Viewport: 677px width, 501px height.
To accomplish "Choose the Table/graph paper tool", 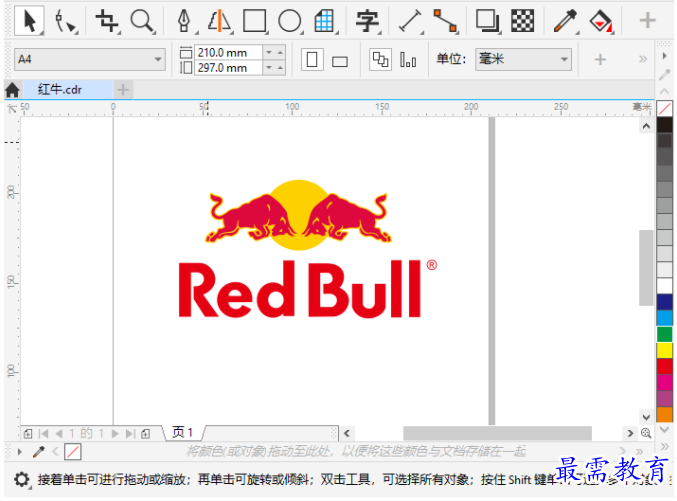I will click(324, 21).
